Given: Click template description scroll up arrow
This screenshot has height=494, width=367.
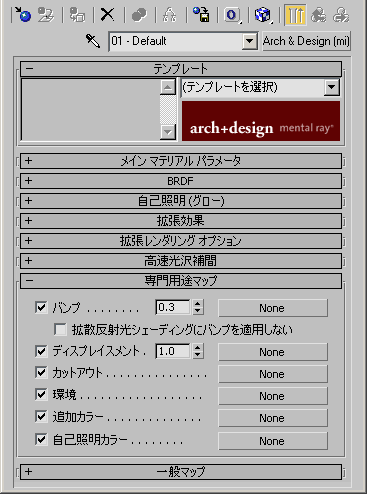Looking at the screenshot, I should click(168, 87).
